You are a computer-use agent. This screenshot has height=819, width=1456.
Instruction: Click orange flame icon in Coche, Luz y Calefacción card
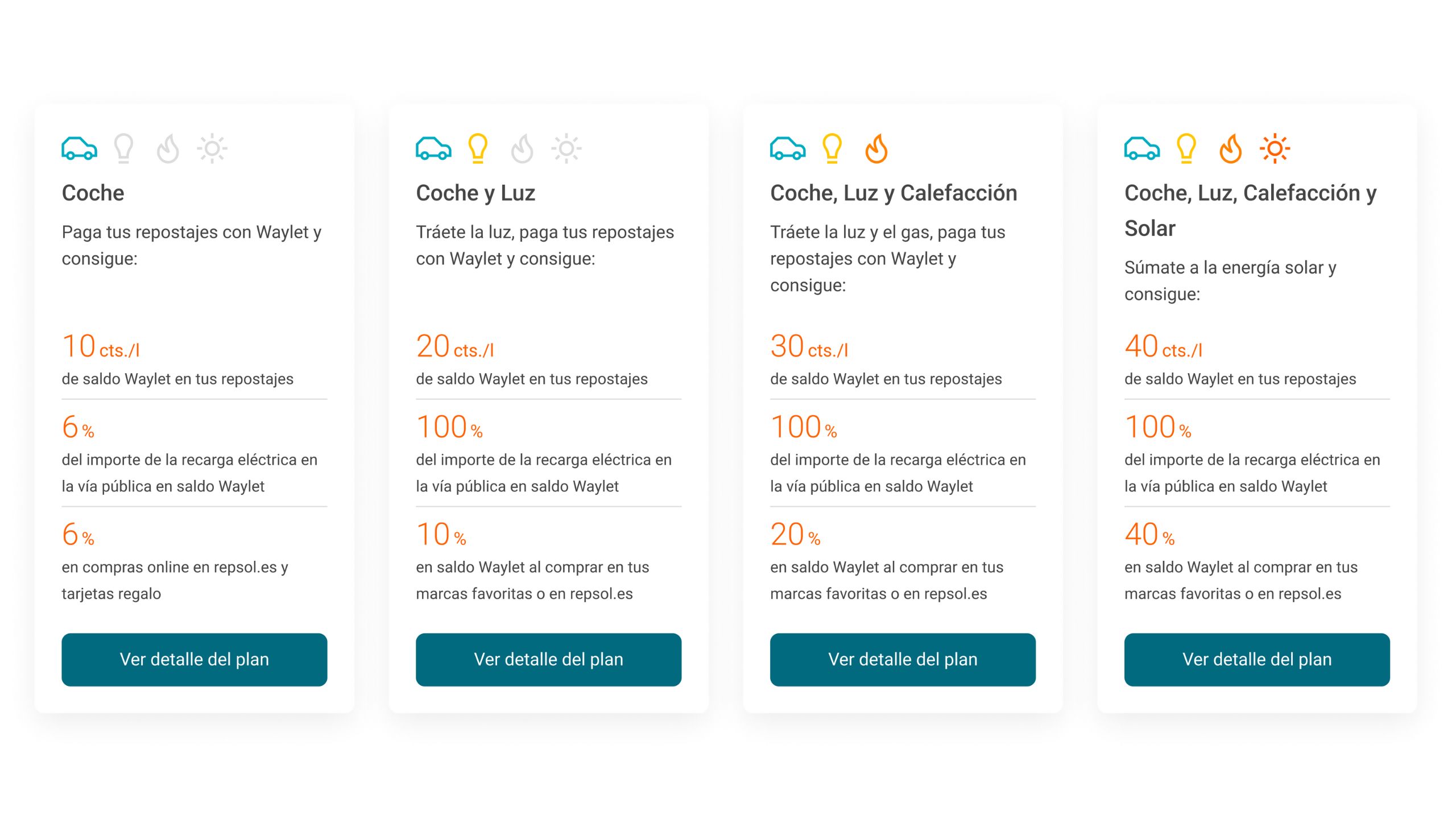coord(876,148)
